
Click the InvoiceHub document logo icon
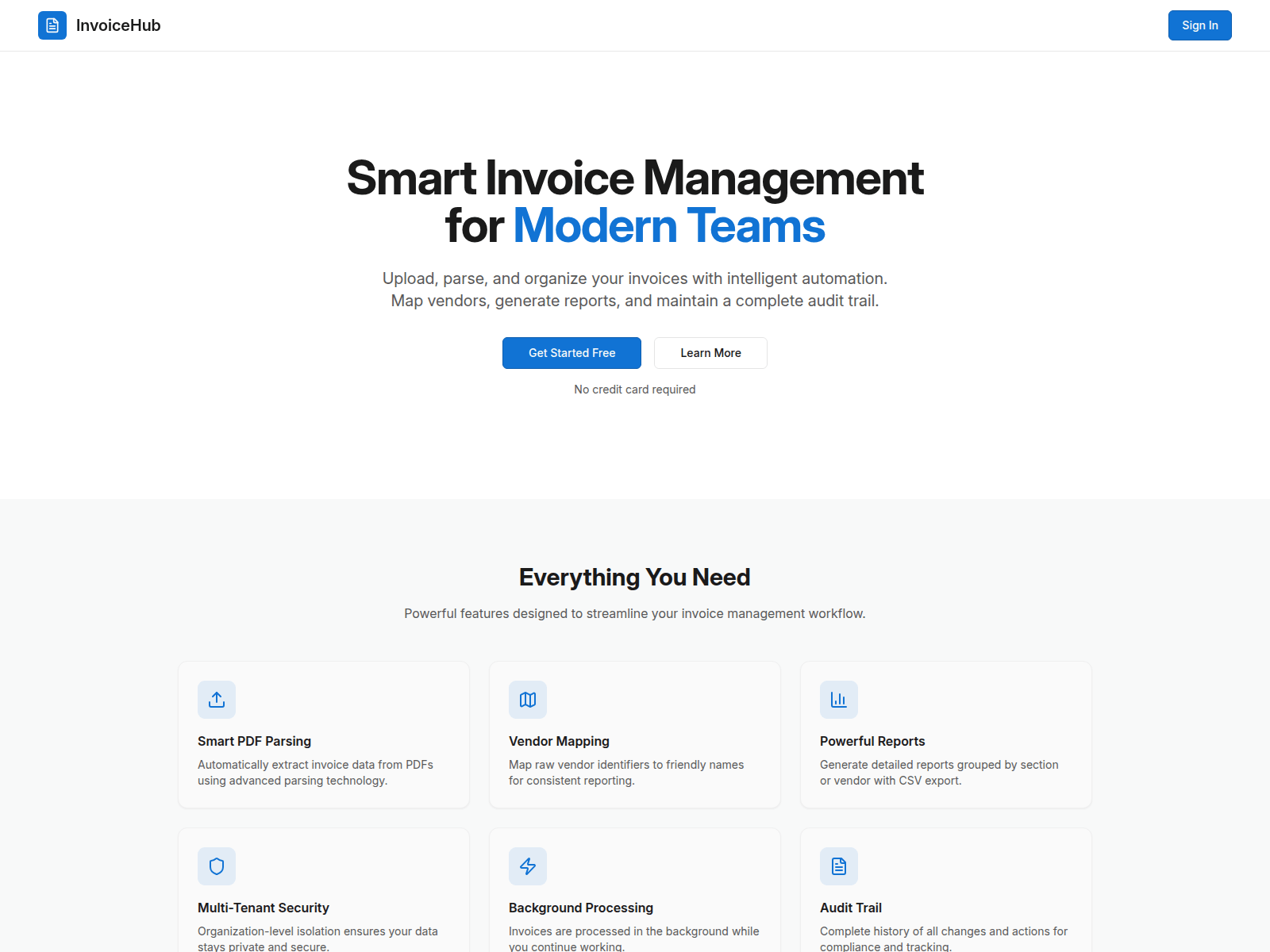tap(52, 25)
